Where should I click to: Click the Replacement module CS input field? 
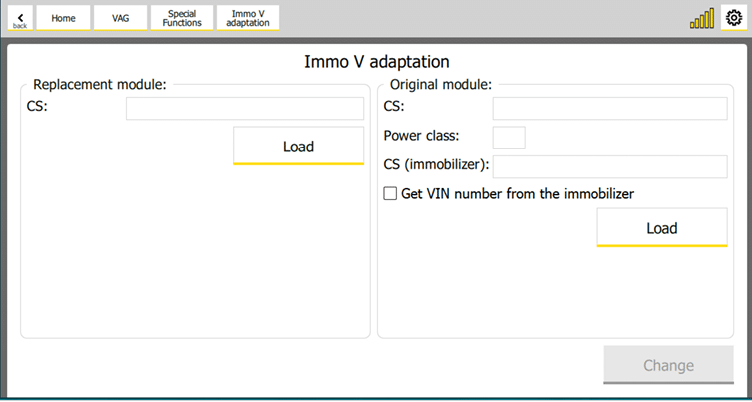pyautogui.click(x=245, y=108)
